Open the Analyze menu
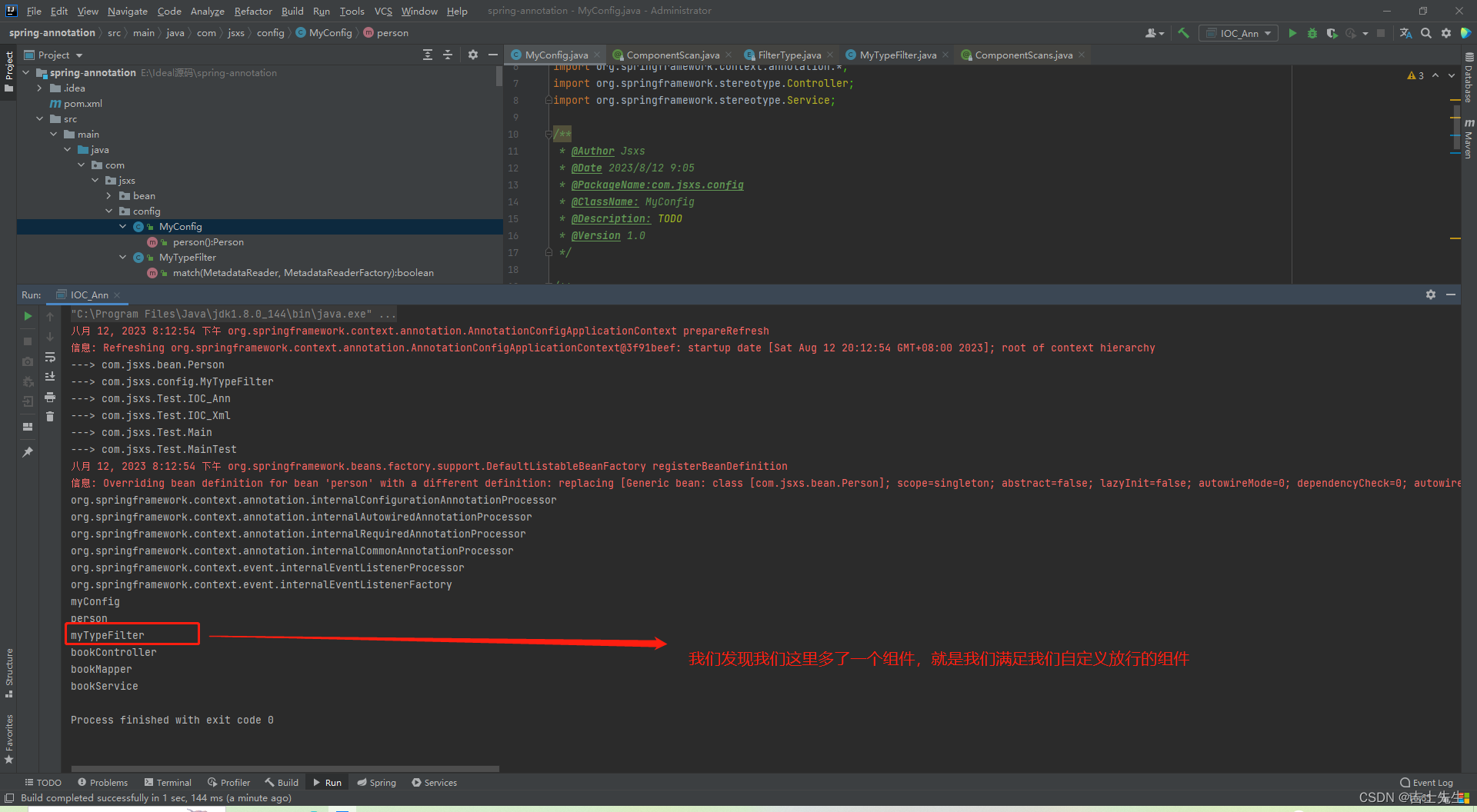The image size is (1477, 812). point(207,11)
